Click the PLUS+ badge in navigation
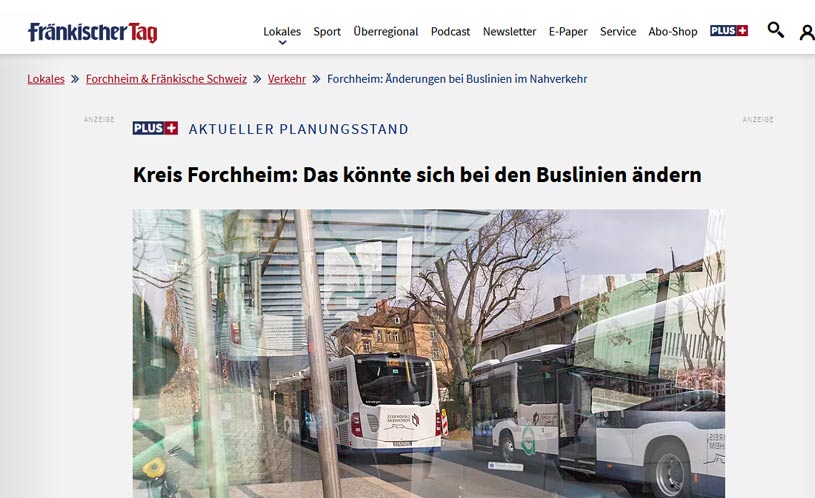This screenshot has height=498, width=815. pos(729,31)
